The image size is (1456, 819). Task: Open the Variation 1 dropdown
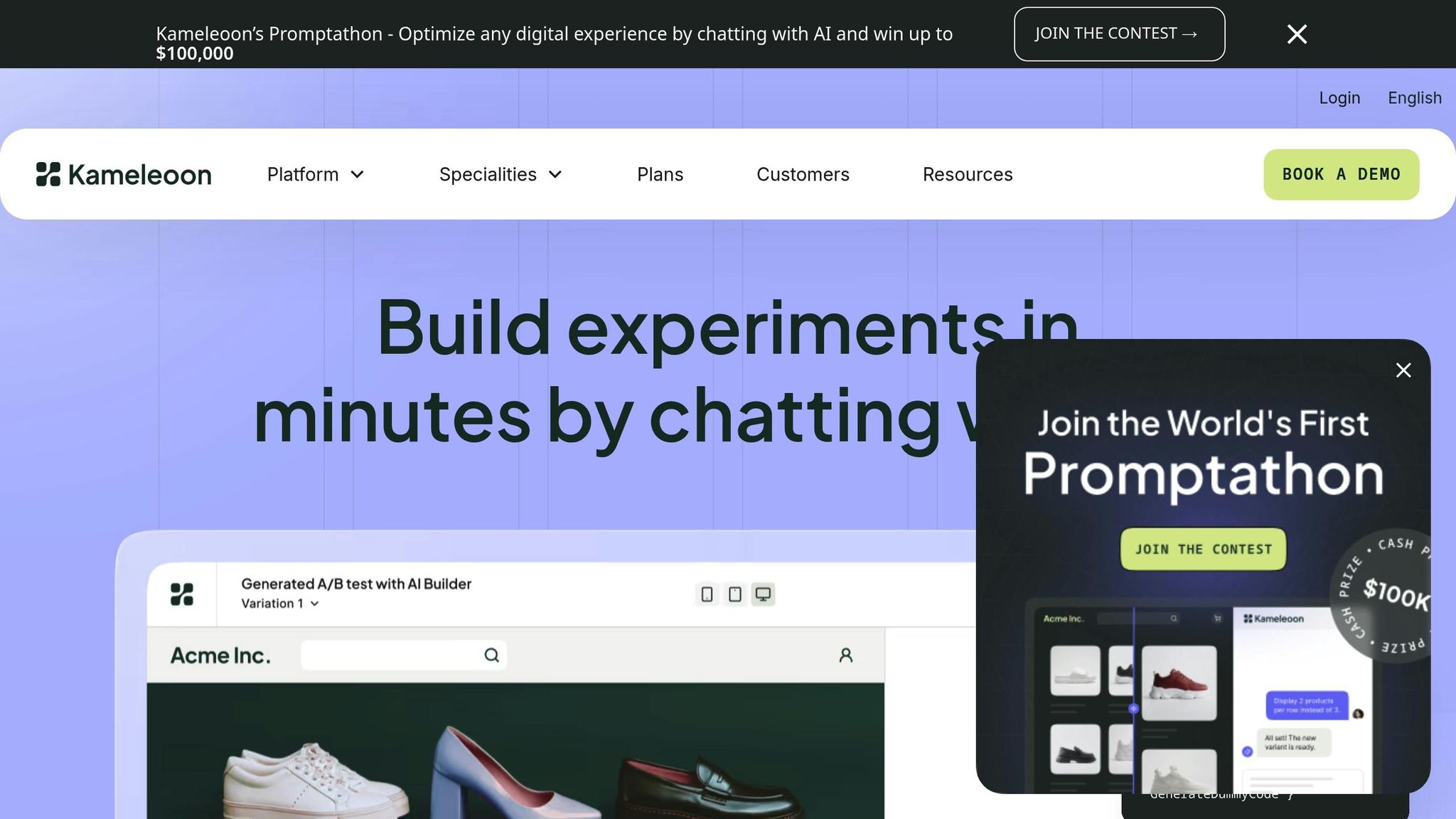tap(280, 604)
